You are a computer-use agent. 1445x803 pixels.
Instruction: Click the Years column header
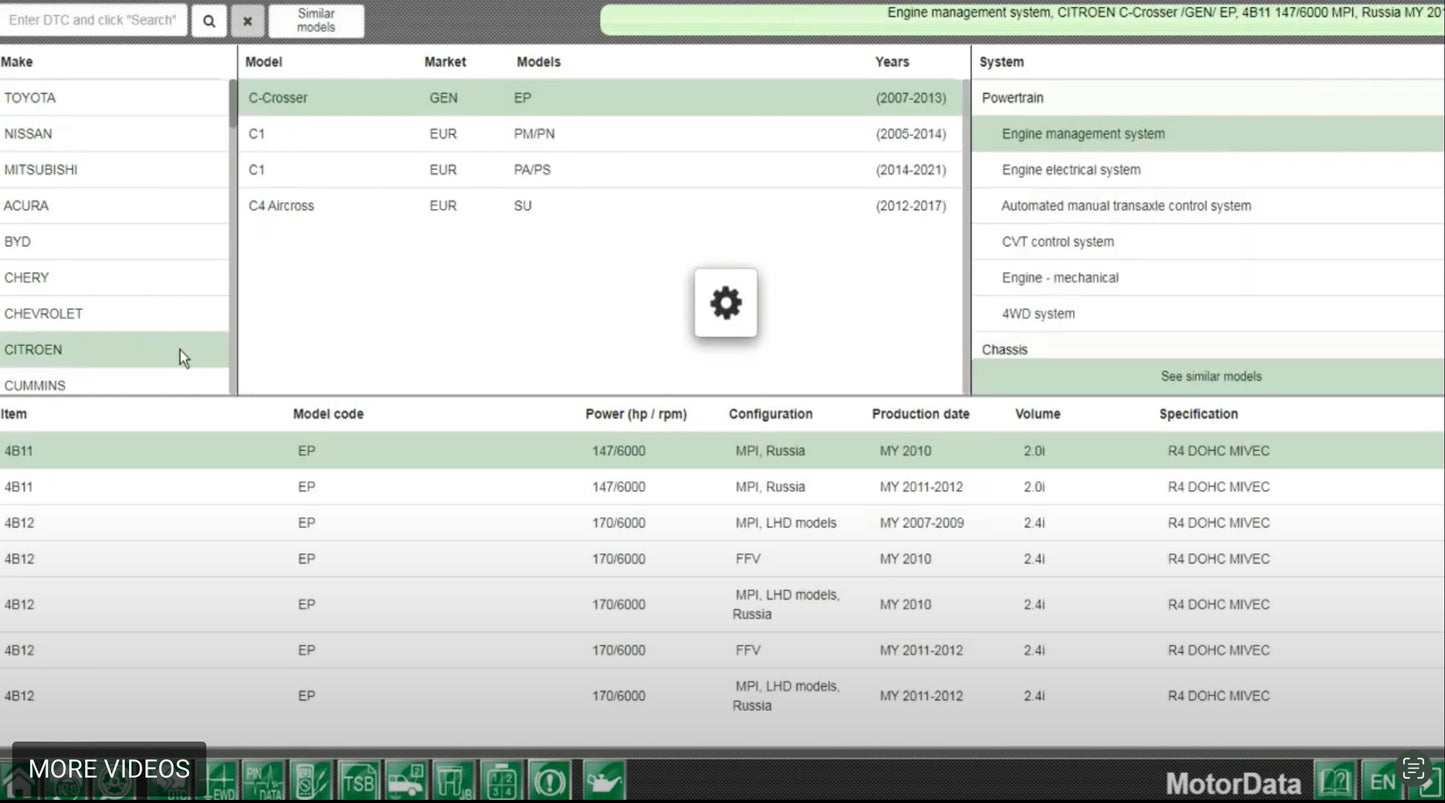click(892, 62)
